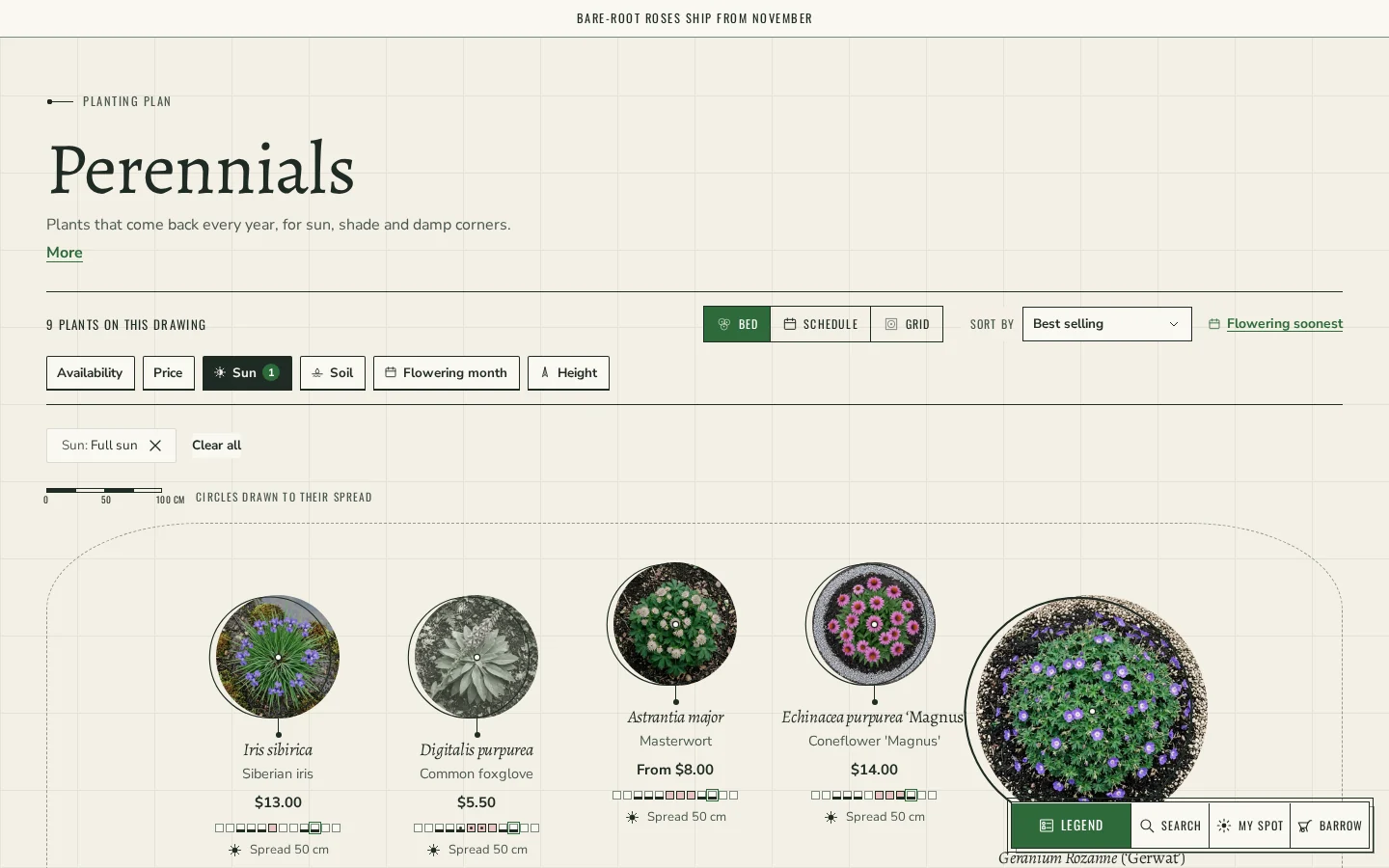Click the sun icon under Masterwort
The height and width of the screenshot is (868, 1389).
(632, 817)
